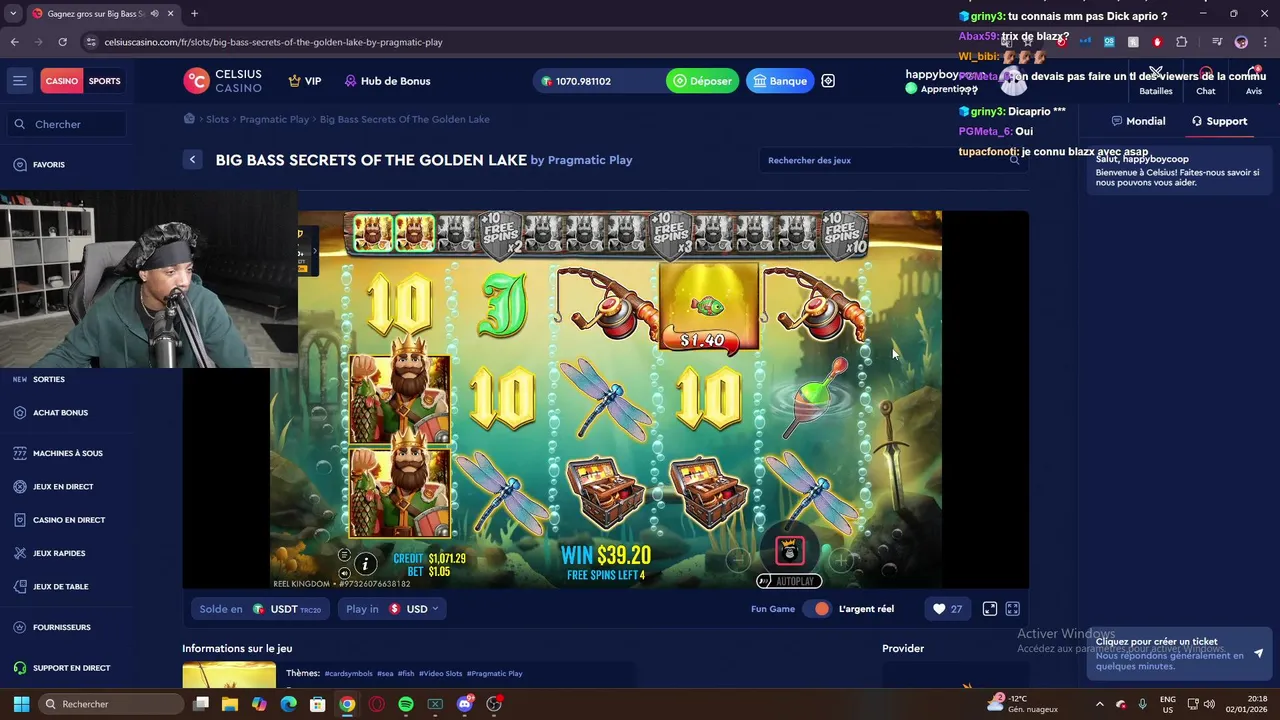Open the Play in USD dropdown
Screen dimensions: 1280x720
392,609
